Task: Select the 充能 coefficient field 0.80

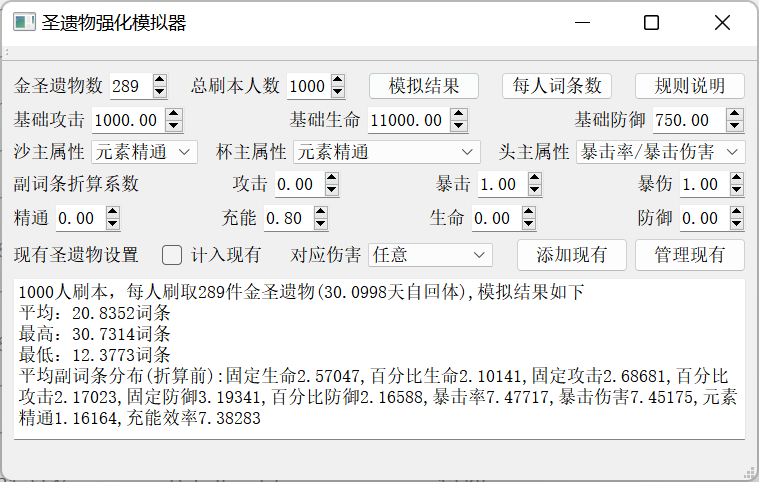Action: click(x=288, y=218)
